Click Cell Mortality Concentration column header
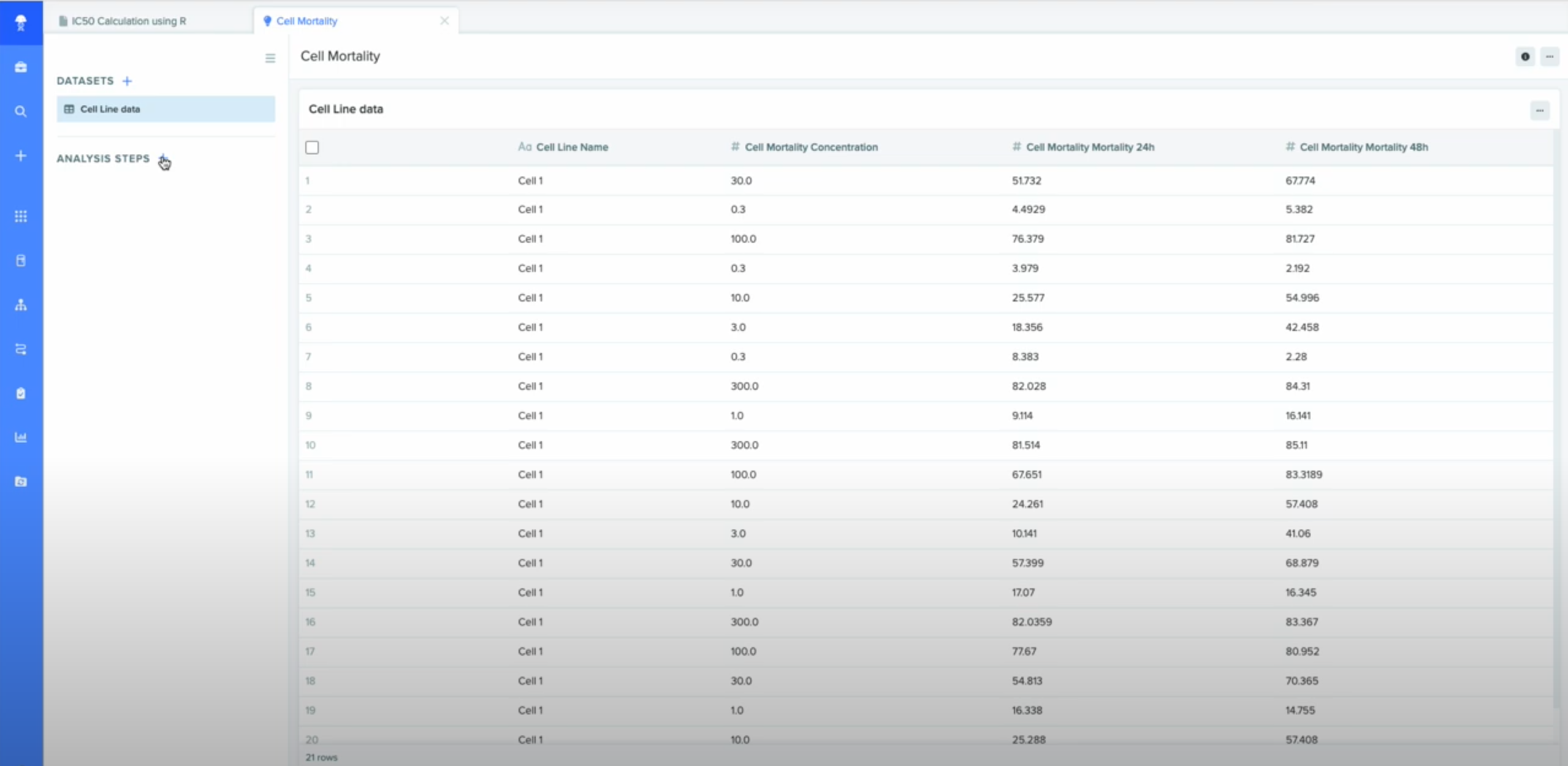Viewport: 1568px width, 766px height. coord(810,147)
